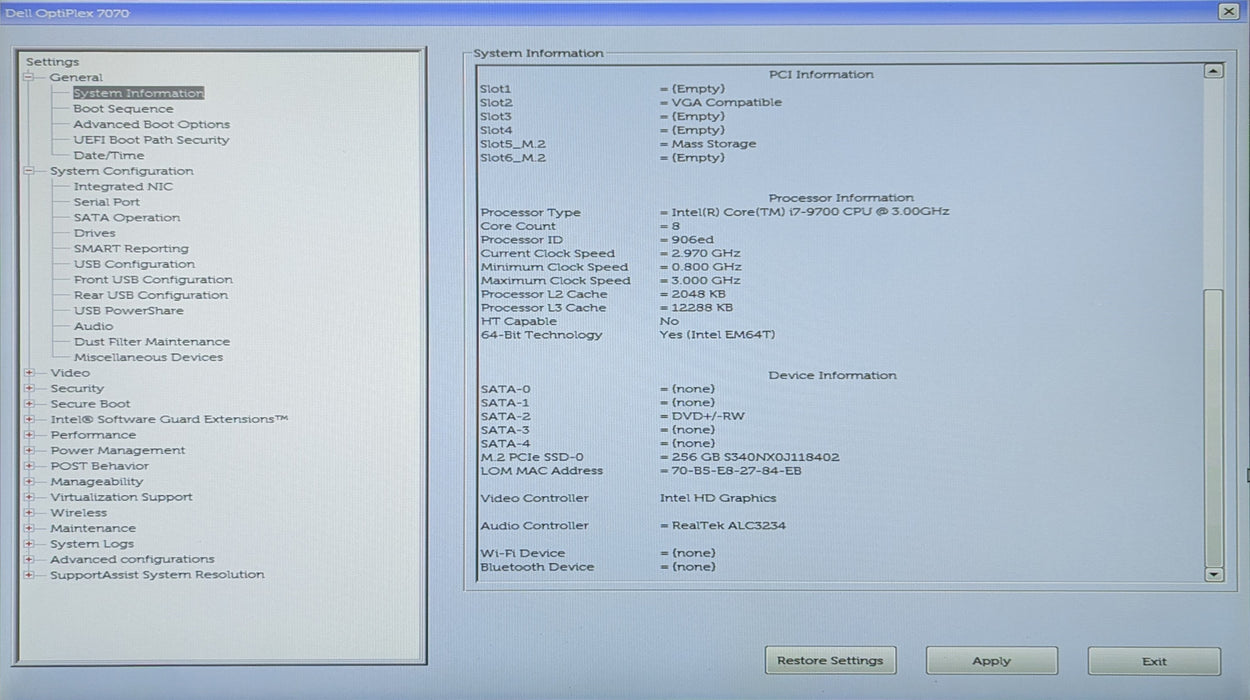Click the M.2 PCIe SSD-0 value

pos(755,457)
